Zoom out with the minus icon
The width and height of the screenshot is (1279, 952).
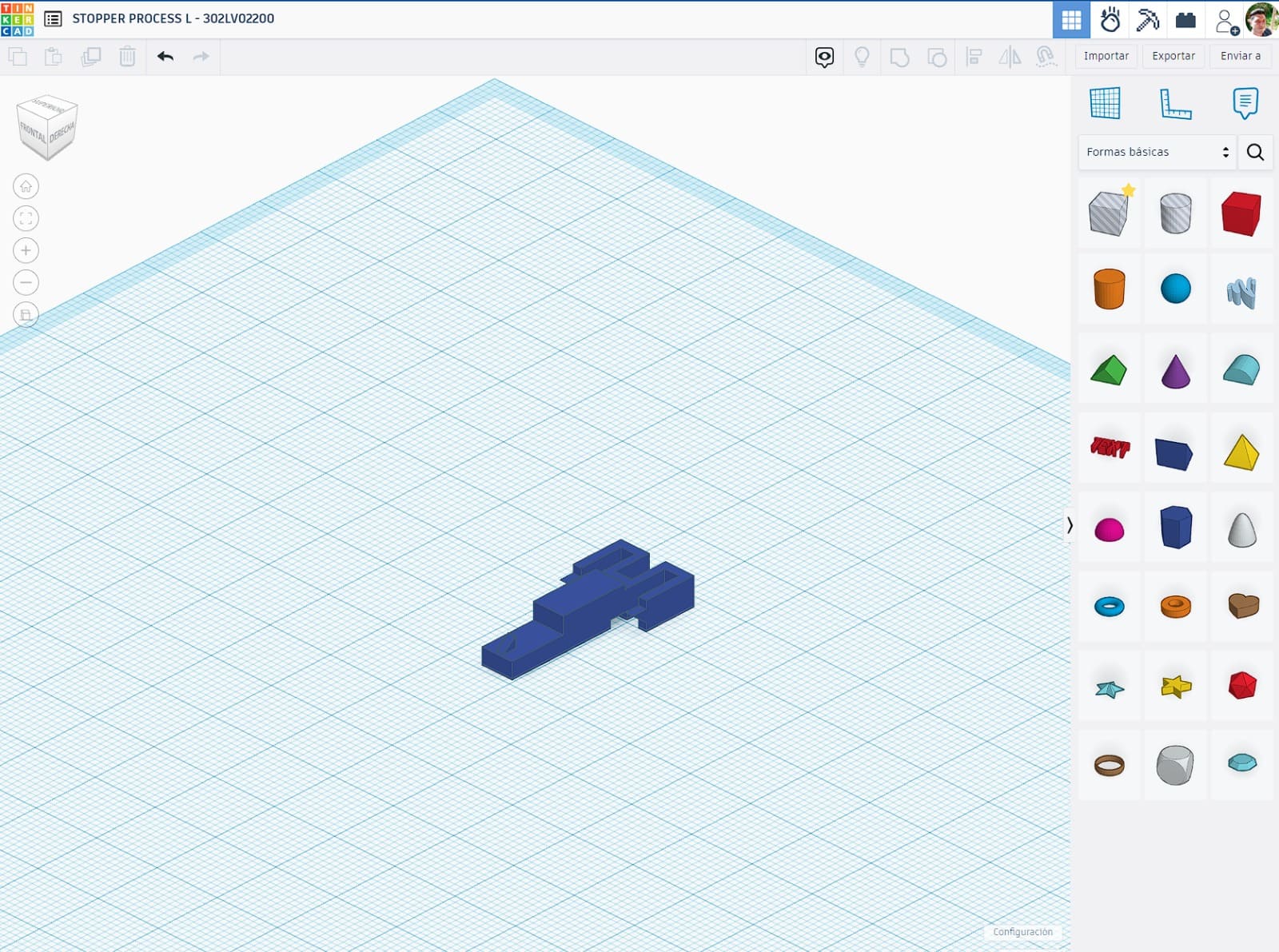point(26,283)
